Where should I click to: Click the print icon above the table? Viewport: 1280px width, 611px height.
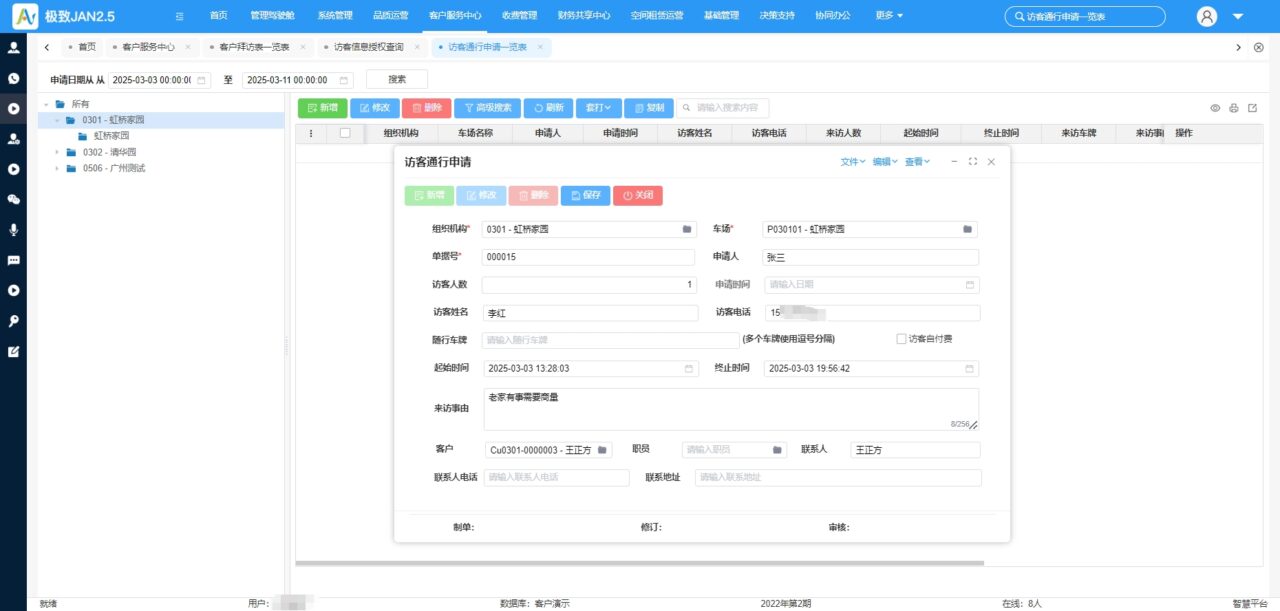(1234, 108)
